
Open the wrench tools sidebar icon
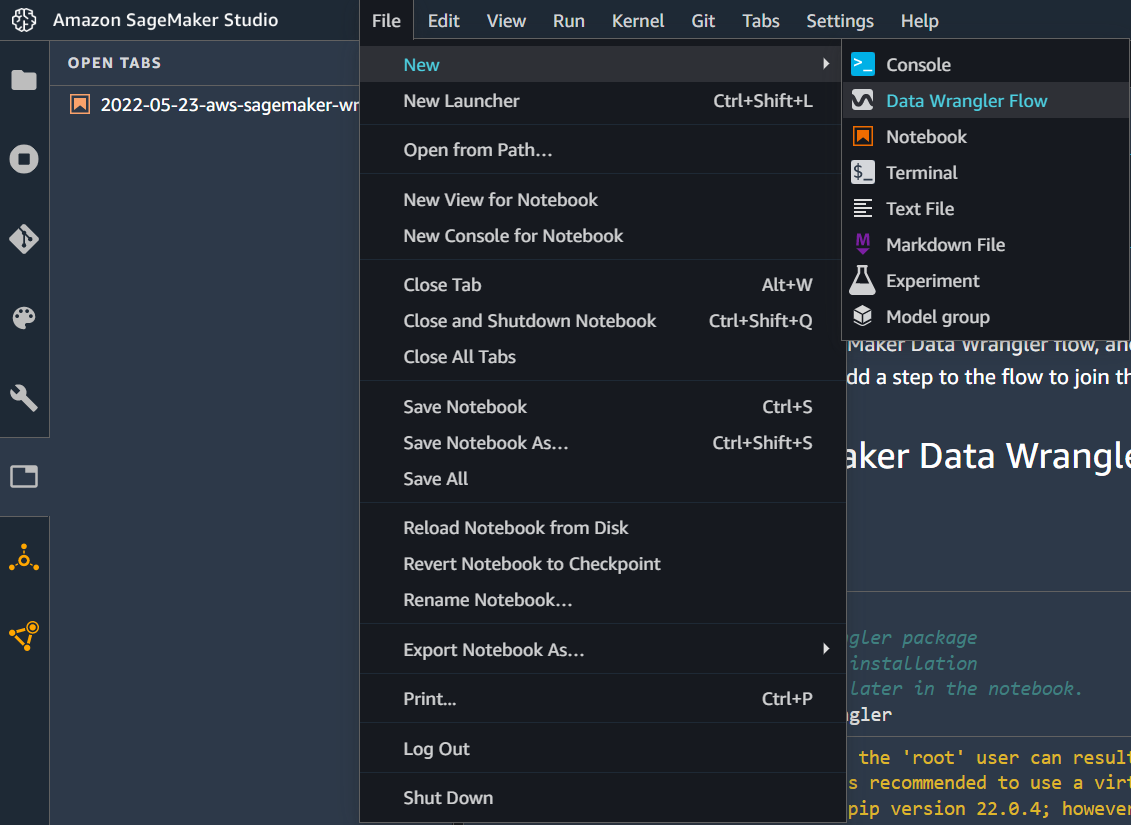pos(24,397)
